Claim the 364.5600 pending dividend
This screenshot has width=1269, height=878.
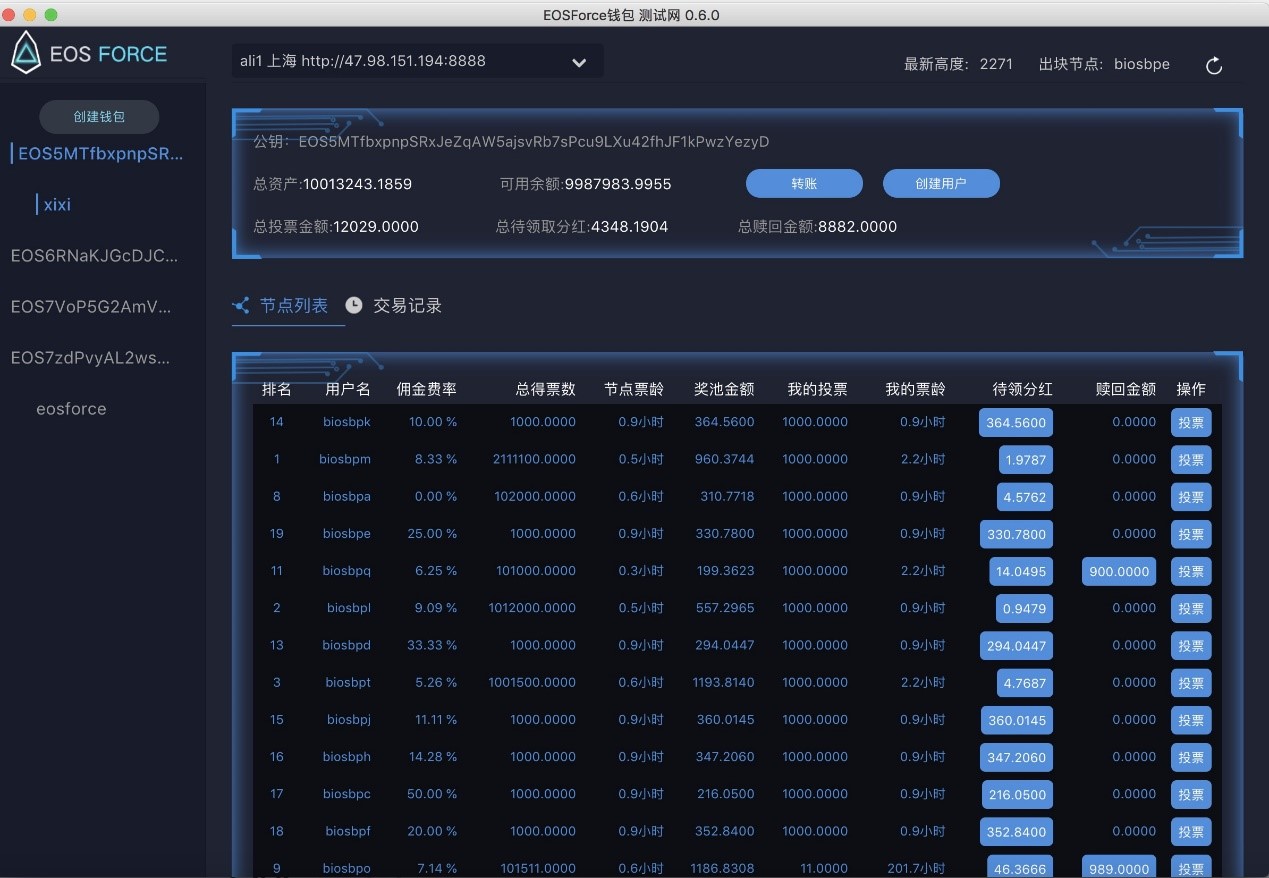pyautogui.click(x=1016, y=423)
